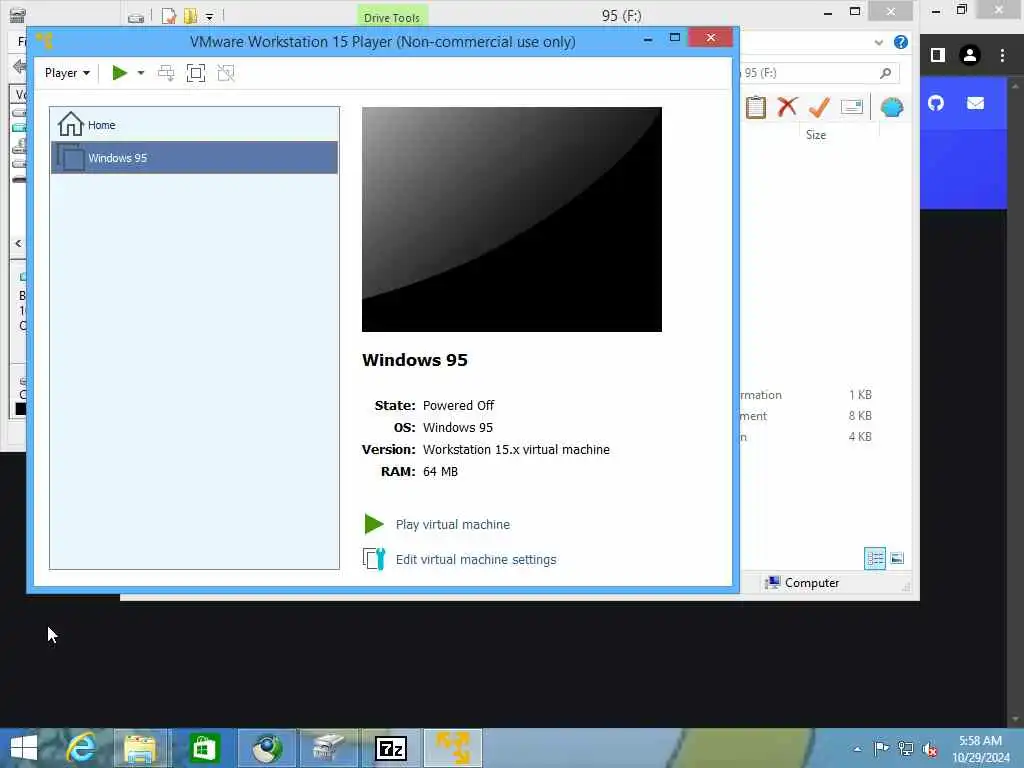Expand the Explorer ribbon chevron
Viewport: 1024px width, 768px height.
point(878,42)
